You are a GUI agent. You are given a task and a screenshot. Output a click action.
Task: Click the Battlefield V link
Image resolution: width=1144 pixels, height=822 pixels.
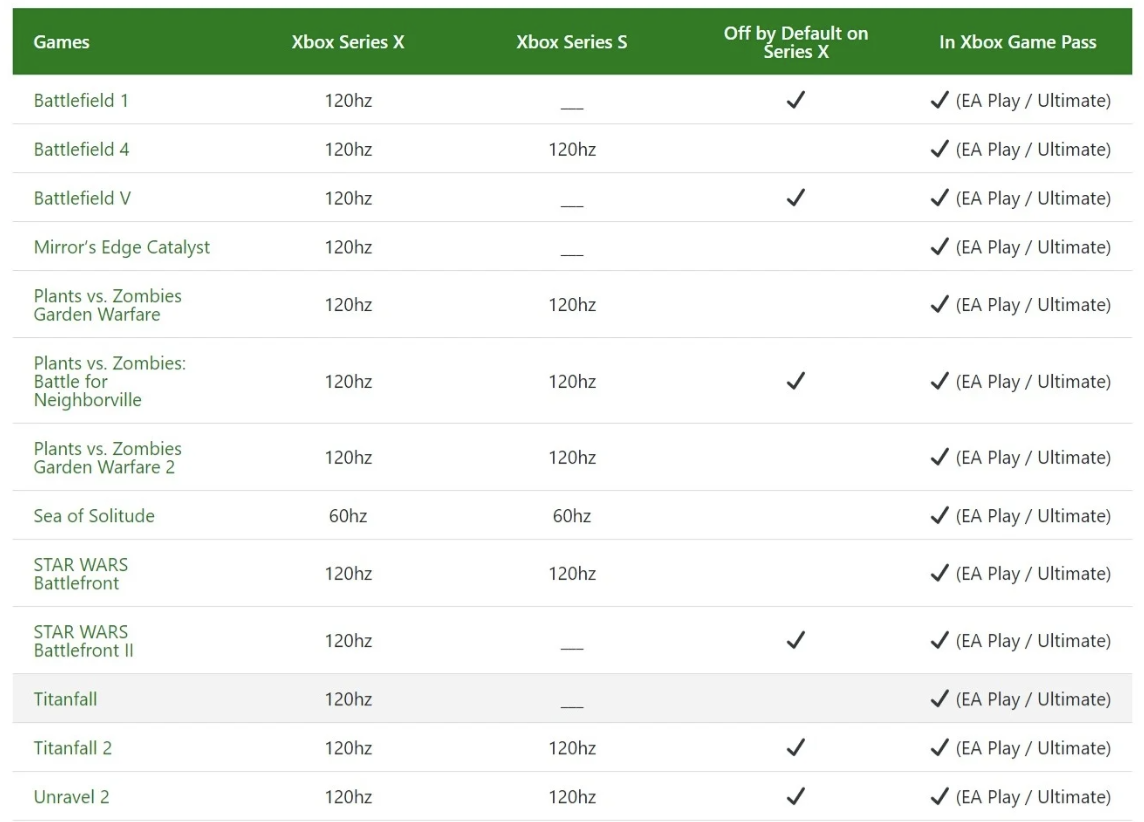[82, 199]
